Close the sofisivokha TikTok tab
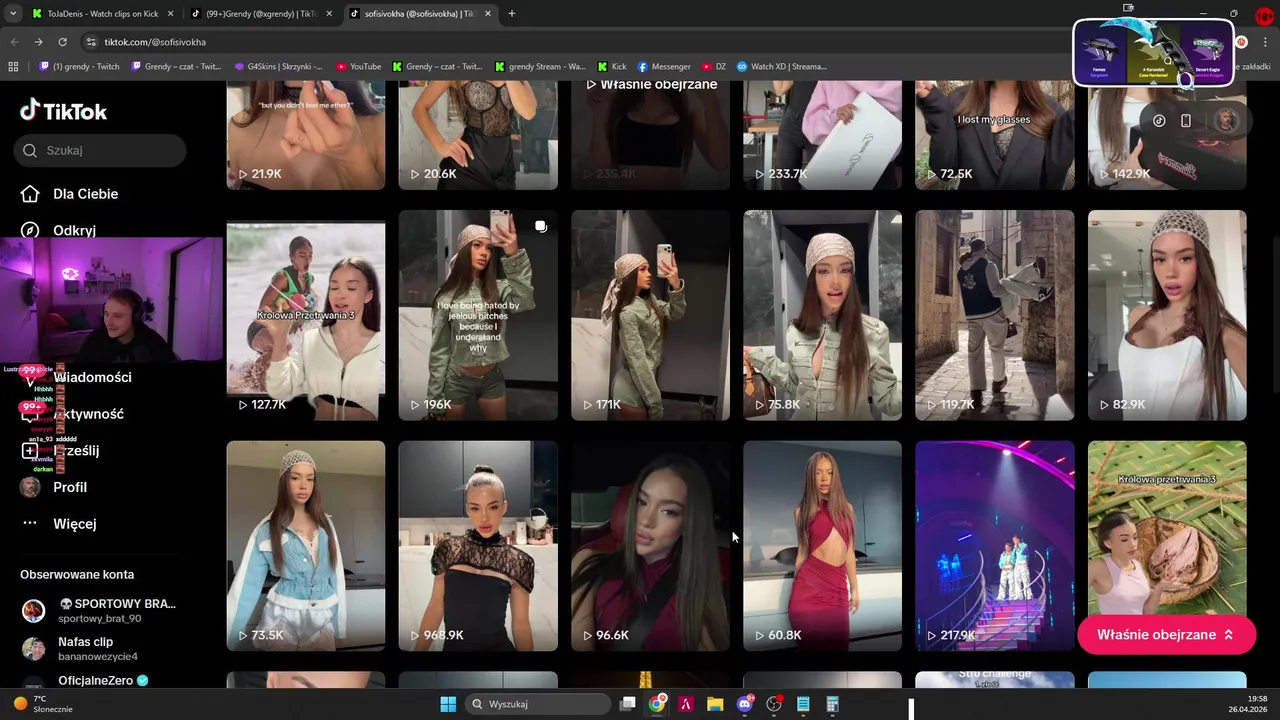This screenshot has height=720, width=1280. [488, 14]
